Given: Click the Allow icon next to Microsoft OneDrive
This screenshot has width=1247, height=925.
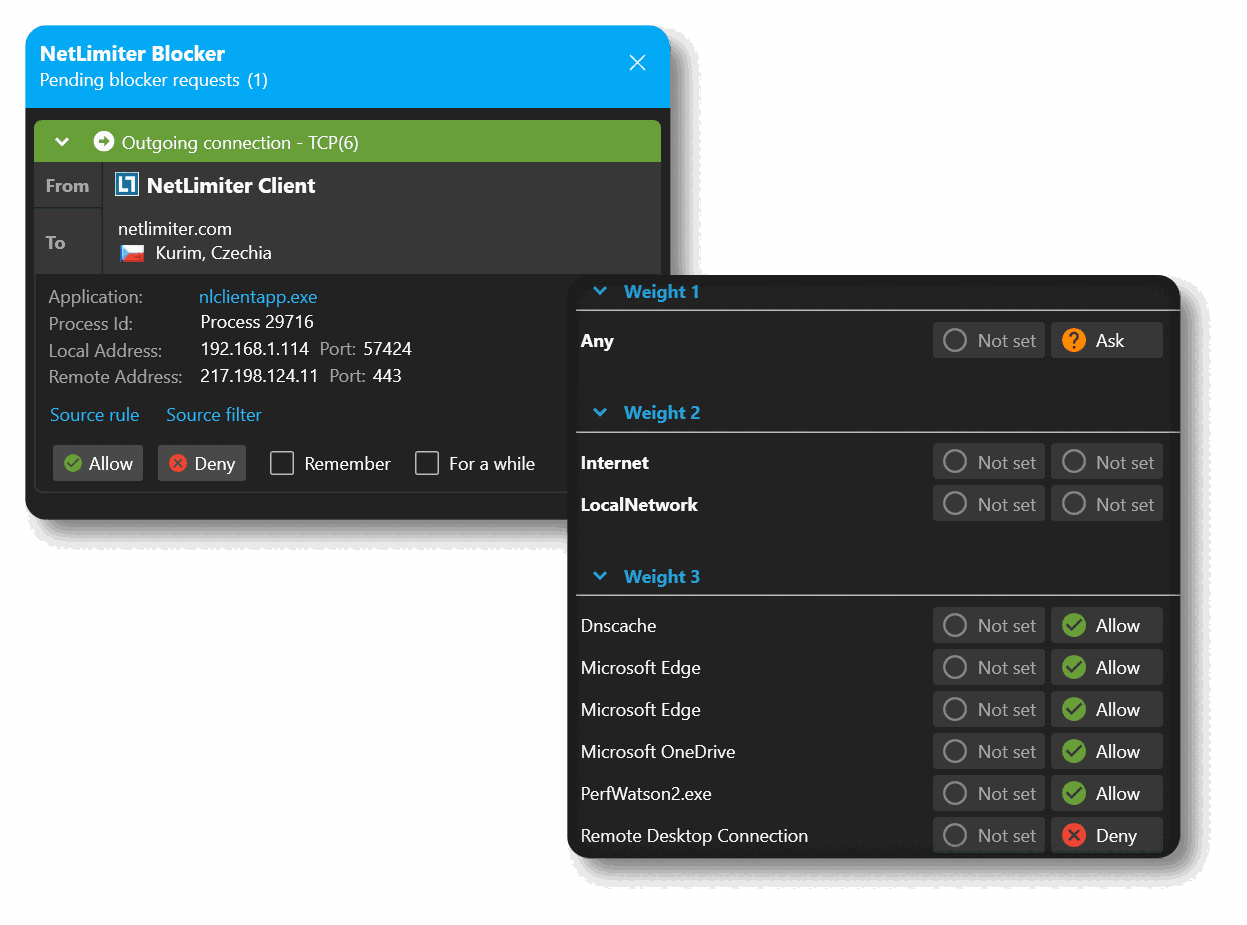Looking at the screenshot, I should click(x=1074, y=751).
